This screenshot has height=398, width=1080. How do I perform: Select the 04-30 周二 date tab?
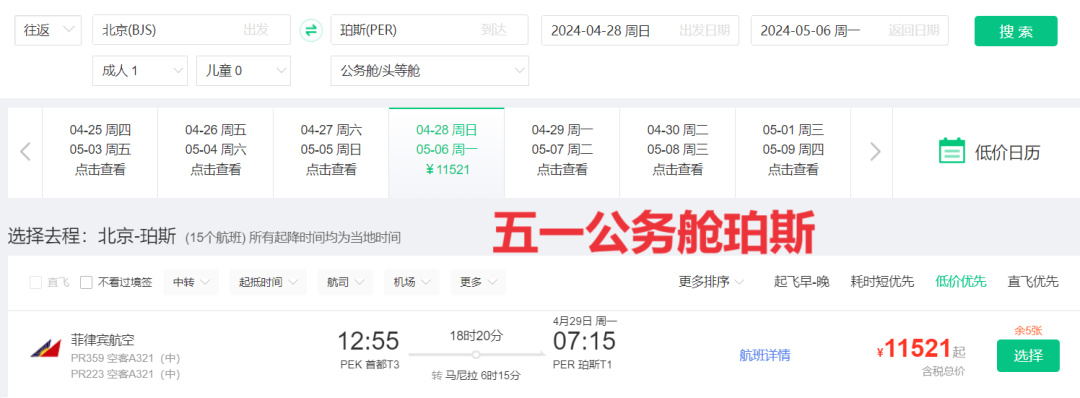(678, 152)
